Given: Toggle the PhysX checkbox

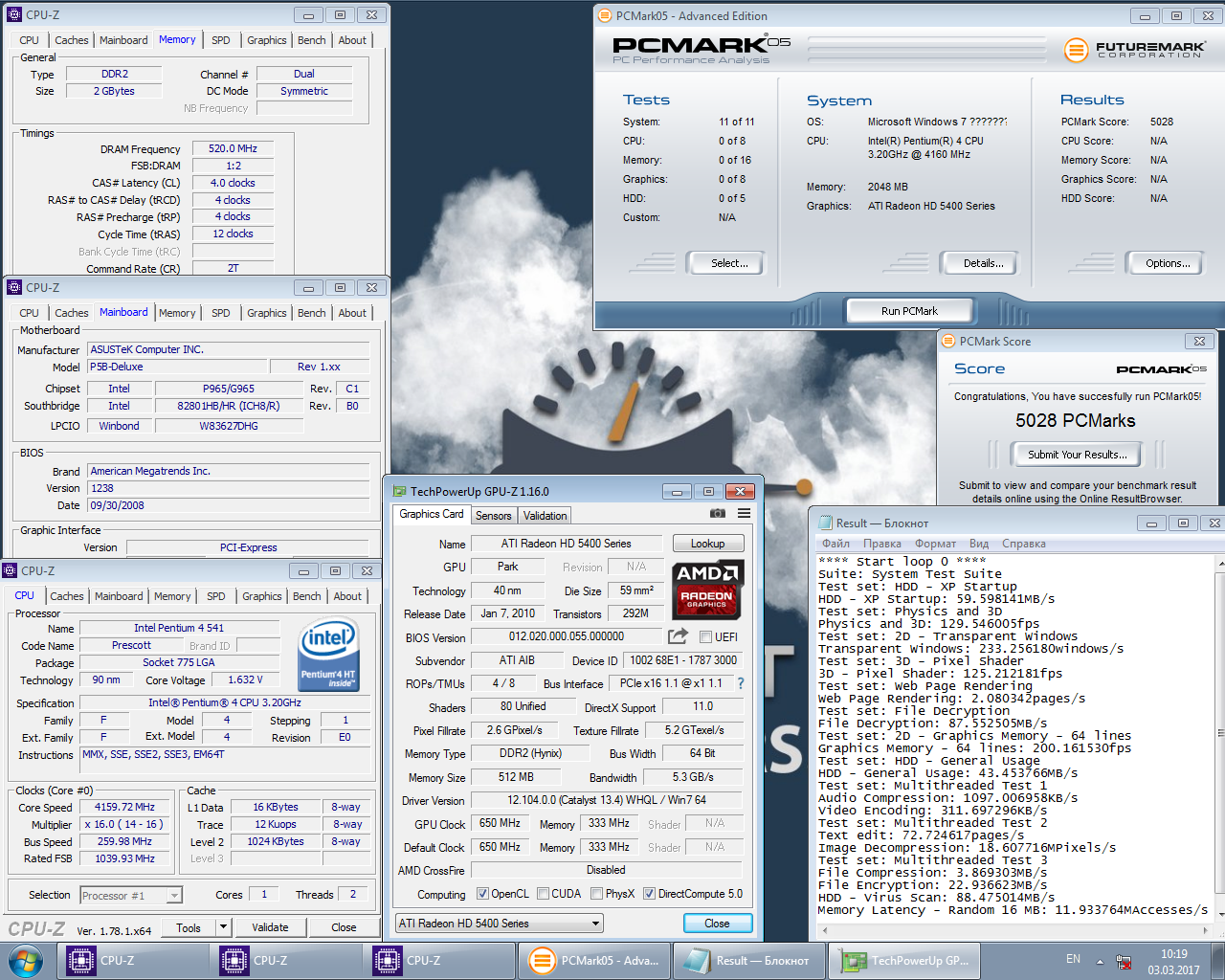Looking at the screenshot, I should pyautogui.click(x=596, y=894).
